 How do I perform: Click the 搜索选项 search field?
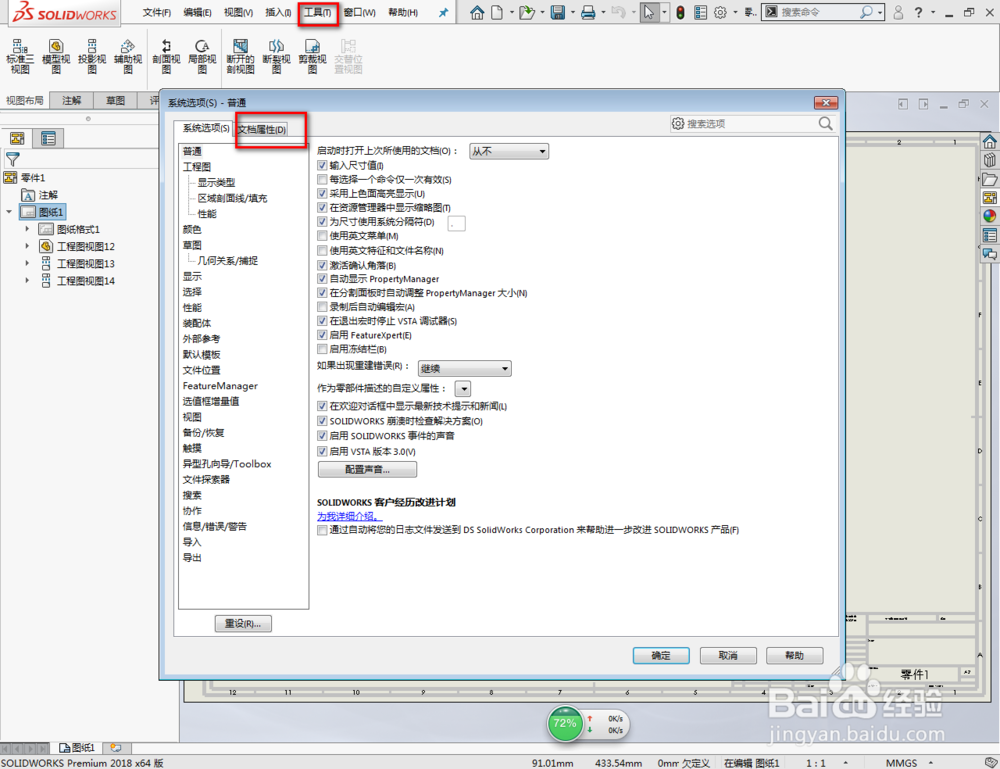click(751, 124)
